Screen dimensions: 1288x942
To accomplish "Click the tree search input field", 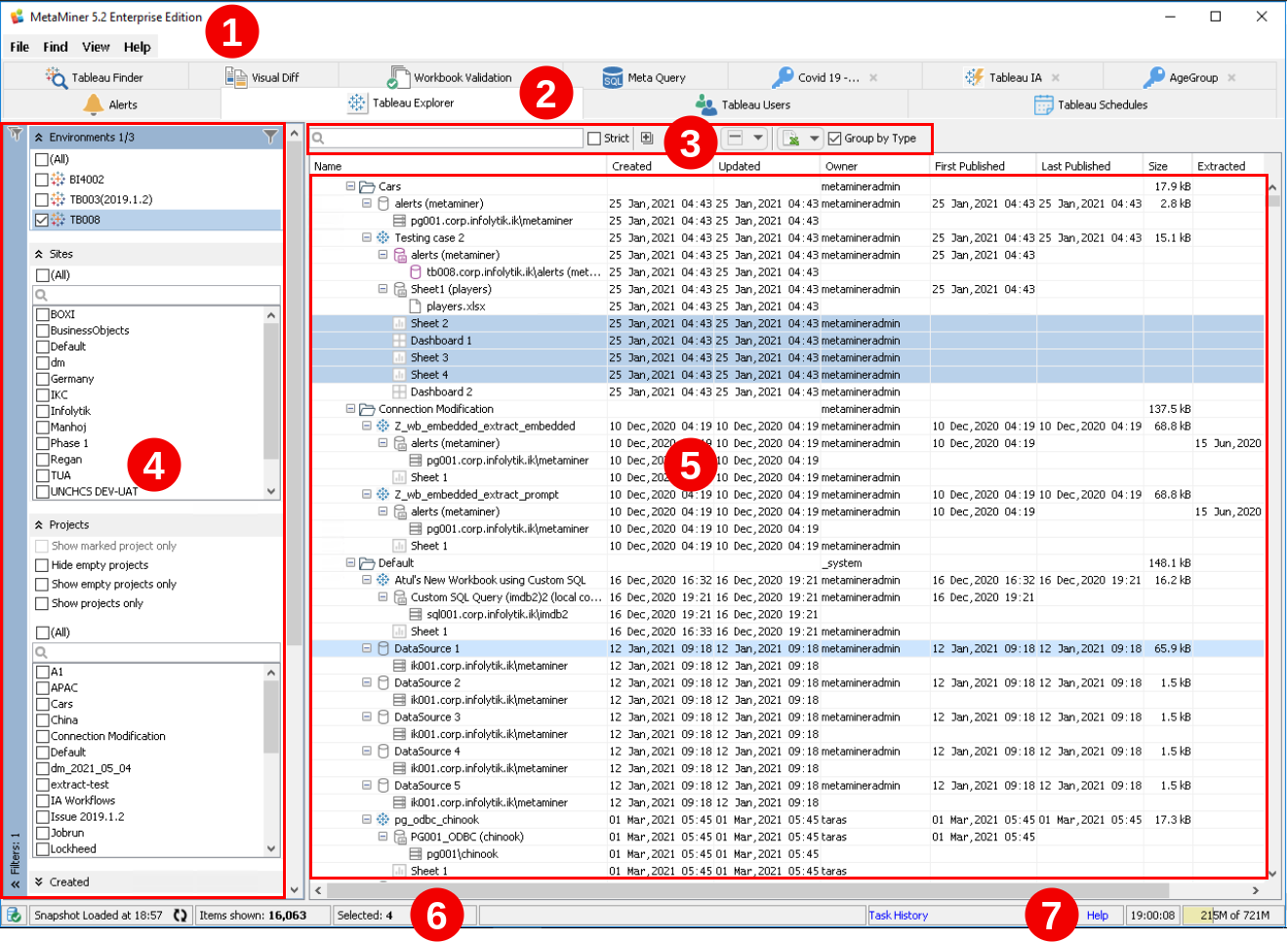I will [447, 139].
